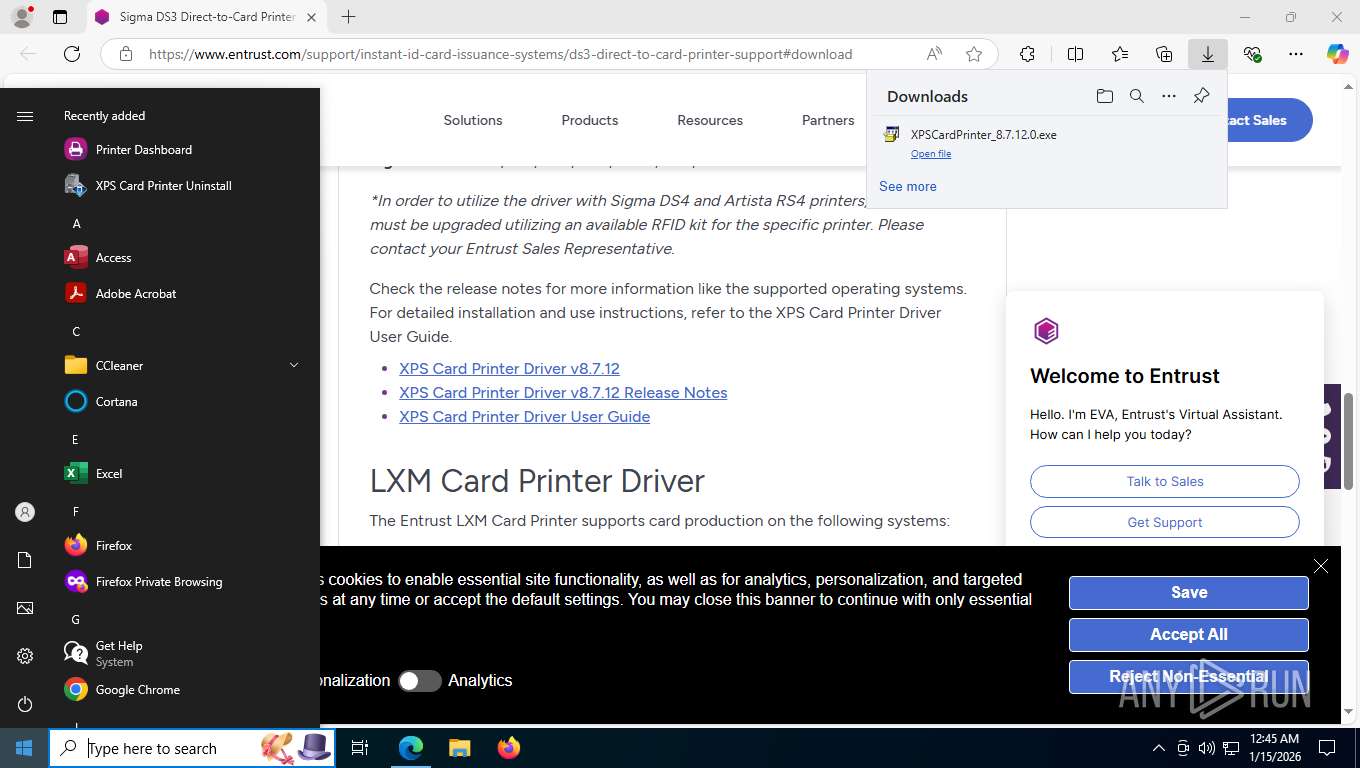Open Settings gear in Start sidebar

tap(25, 656)
